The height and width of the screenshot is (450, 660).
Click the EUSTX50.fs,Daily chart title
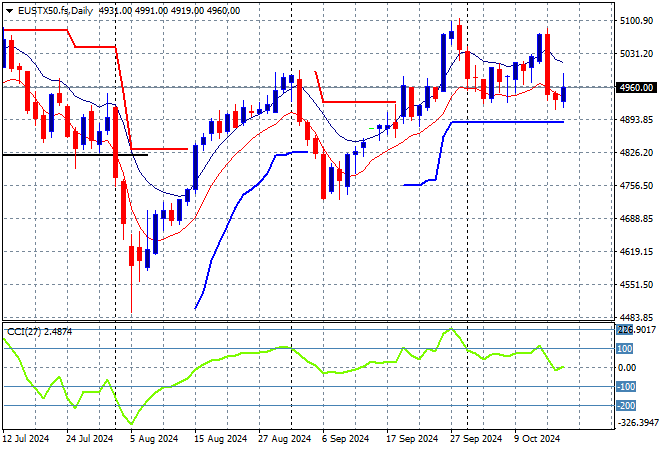tap(48, 8)
